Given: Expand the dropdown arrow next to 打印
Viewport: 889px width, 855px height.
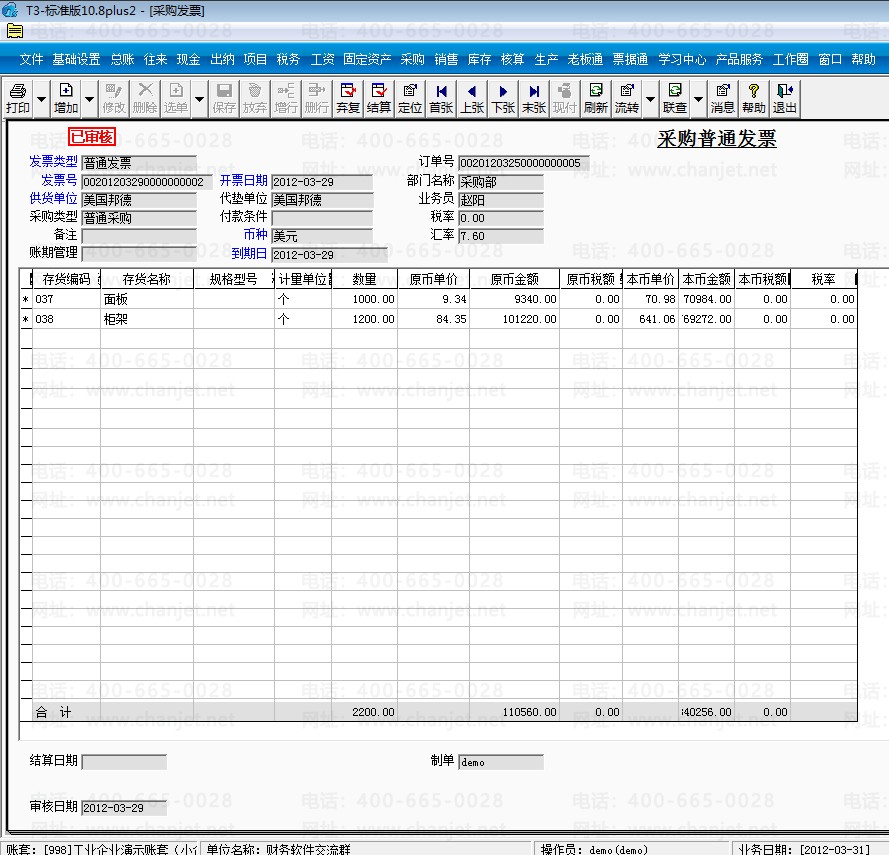Looking at the screenshot, I should (41, 99).
